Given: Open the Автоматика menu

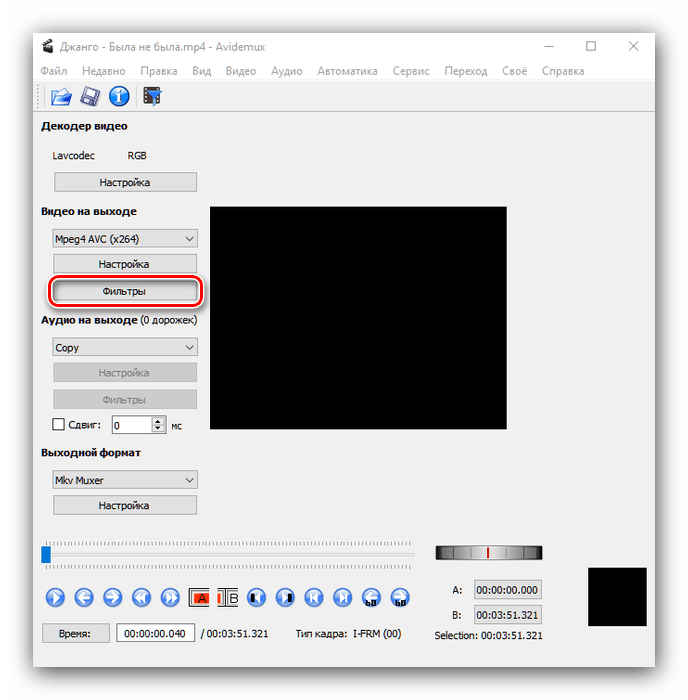Looking at the screenshot, I should tap(347, 71).
